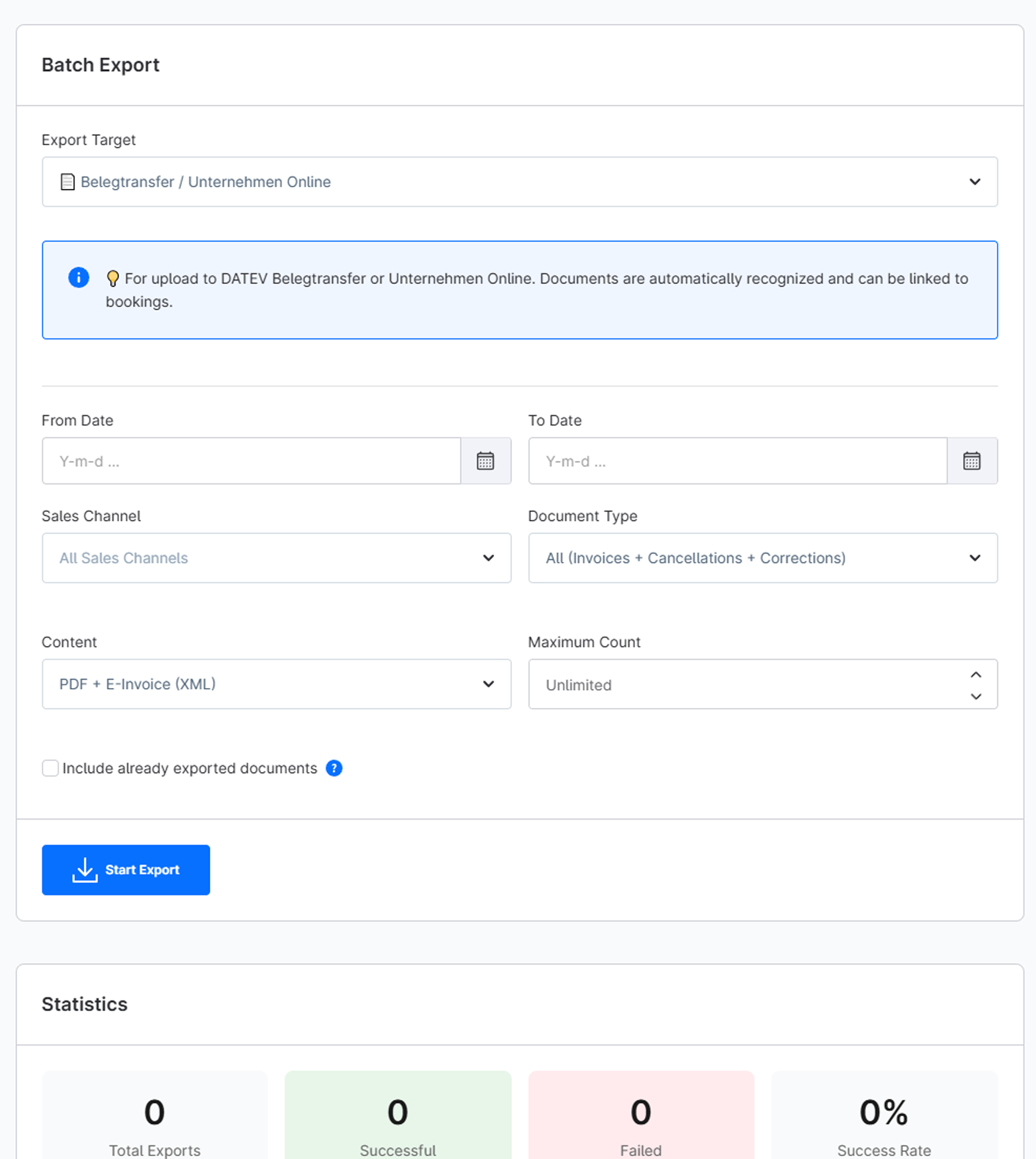Open the Document Type dropdown

pyautogui.click(x=763, y=558)
